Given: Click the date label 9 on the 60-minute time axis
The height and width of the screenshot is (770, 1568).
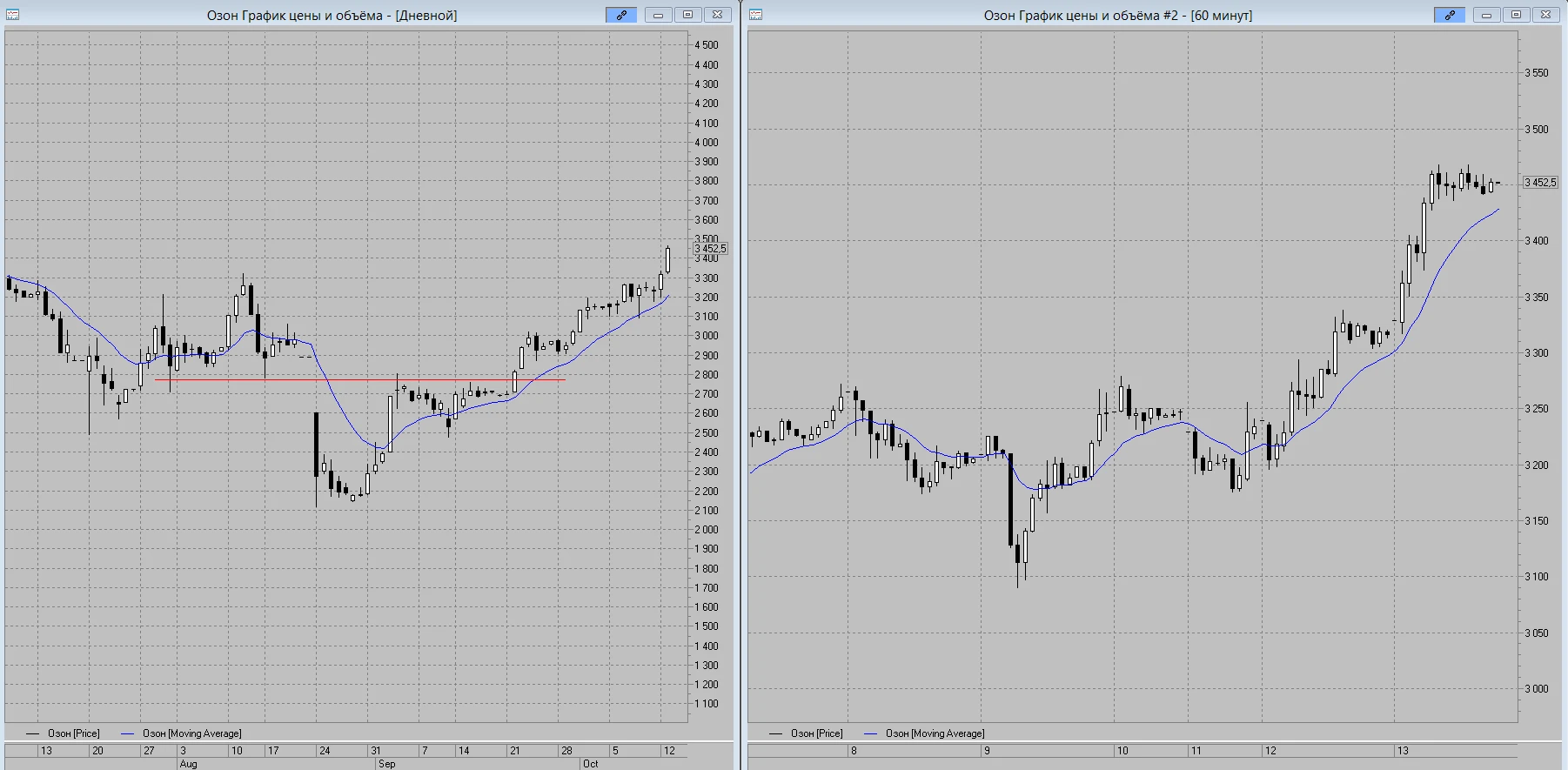Looking at the screenshot, I should pyautogui.click(x=987, y=751).
